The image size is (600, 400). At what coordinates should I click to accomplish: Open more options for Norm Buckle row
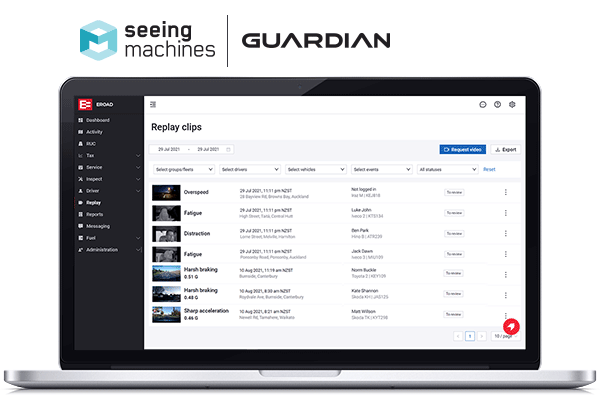click(x=505, y=274)
